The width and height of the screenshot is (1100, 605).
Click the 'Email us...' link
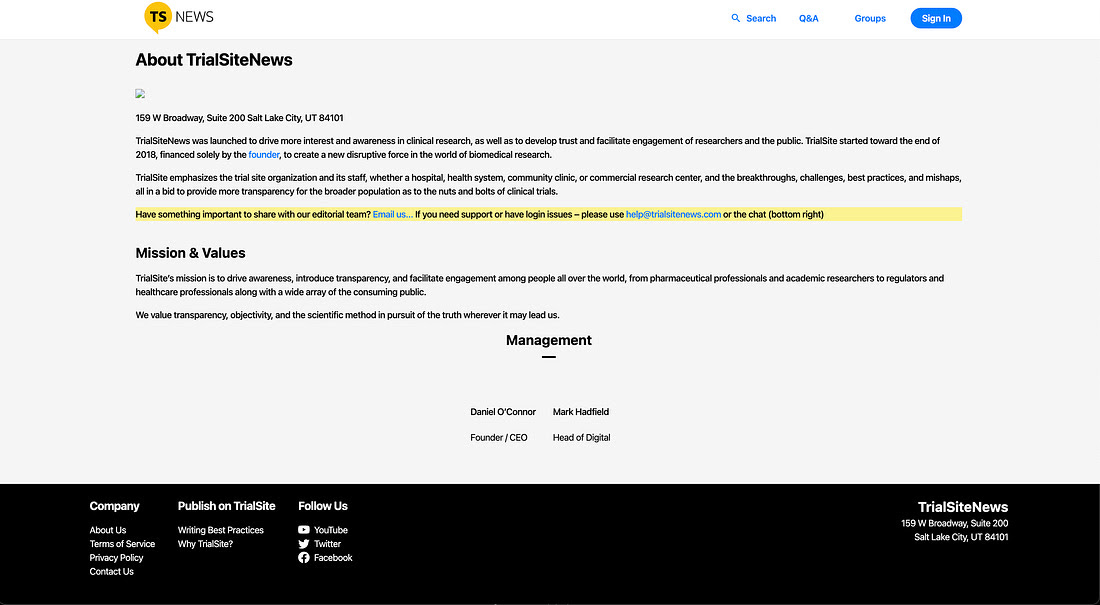pyautogui.click(x=393, y=214)
